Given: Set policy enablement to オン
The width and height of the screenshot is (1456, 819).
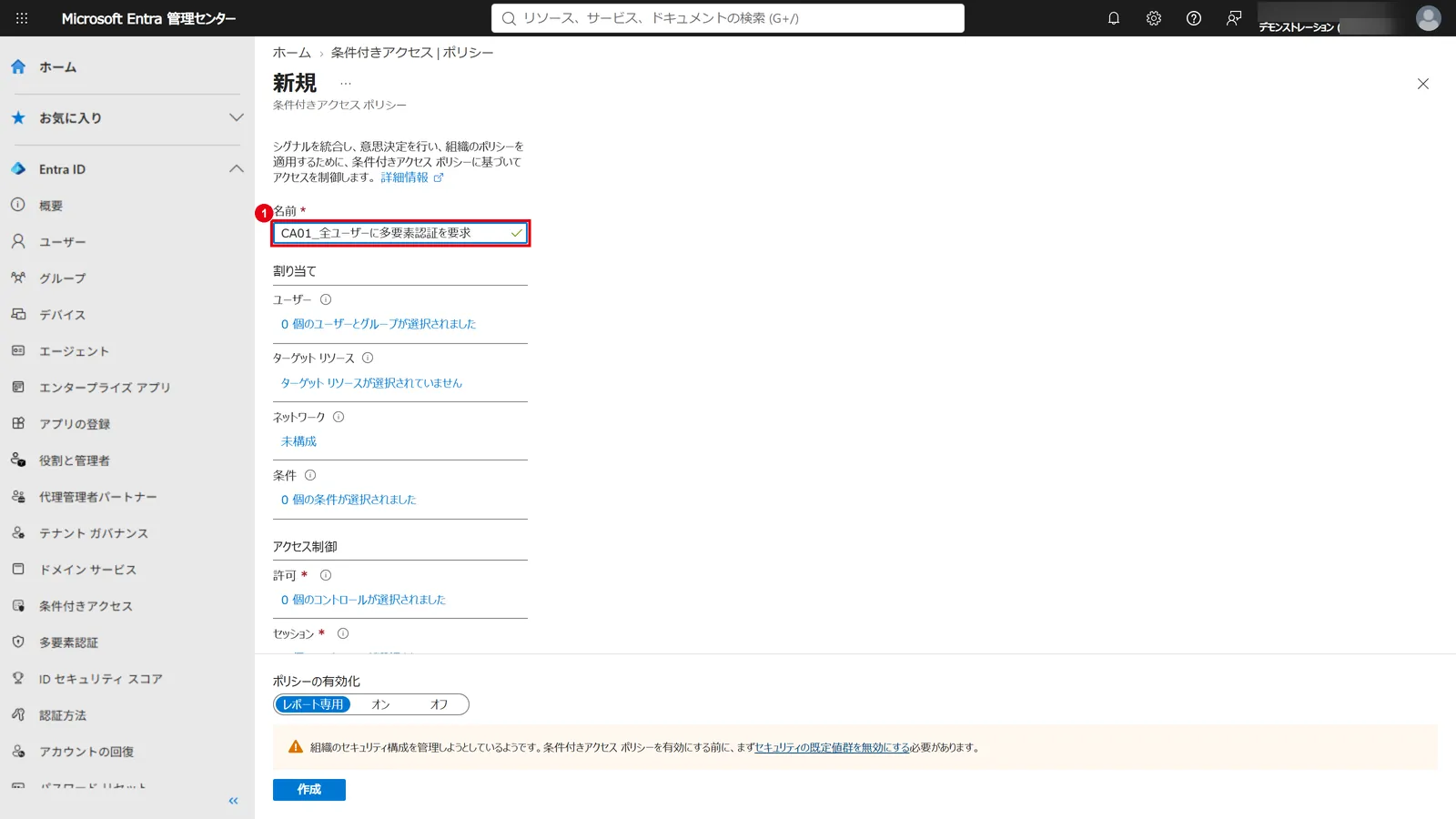Looking at the screenshot, I should (x=380, y=704).
